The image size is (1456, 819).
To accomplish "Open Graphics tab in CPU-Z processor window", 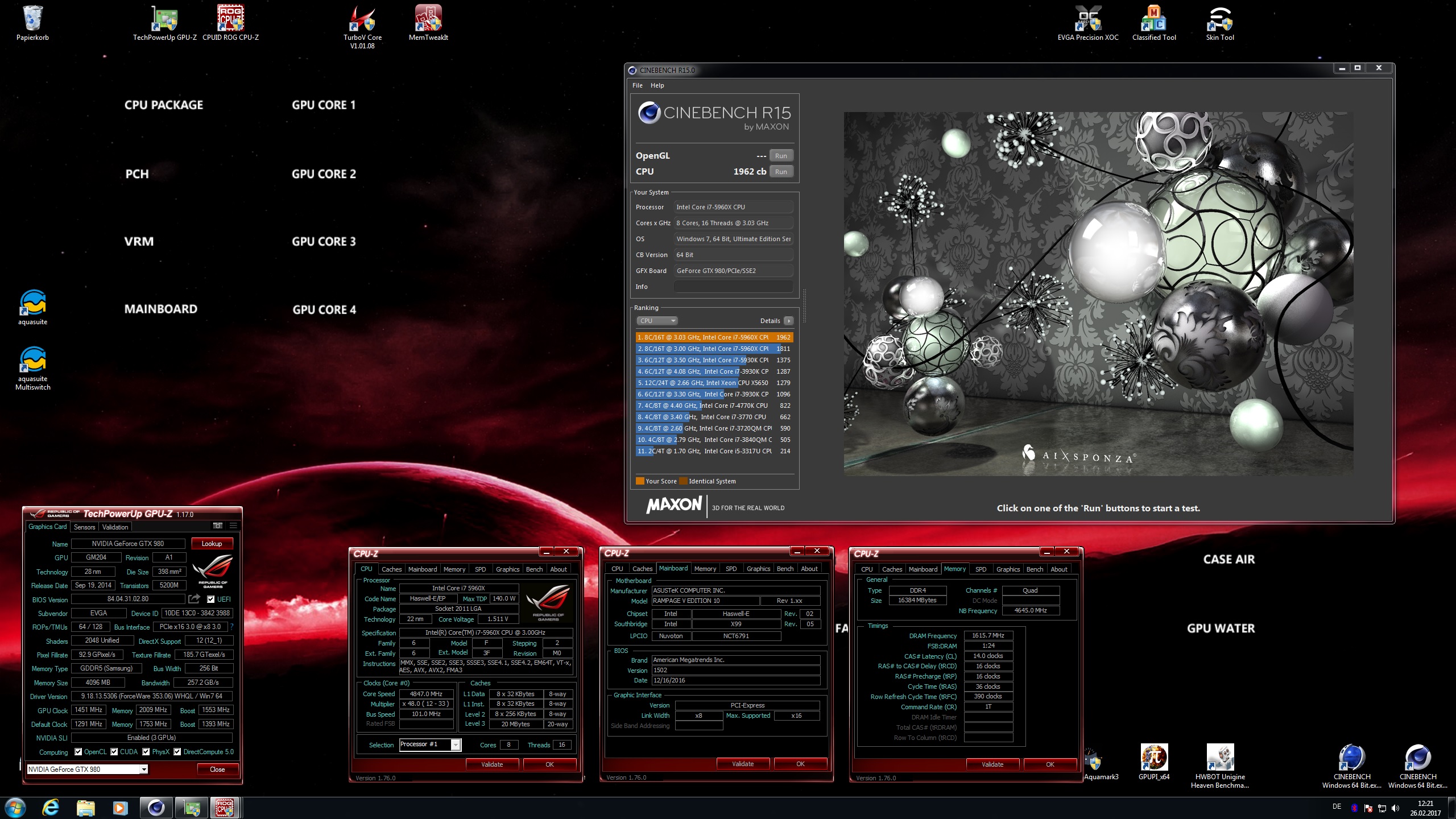I will point(507,569).
